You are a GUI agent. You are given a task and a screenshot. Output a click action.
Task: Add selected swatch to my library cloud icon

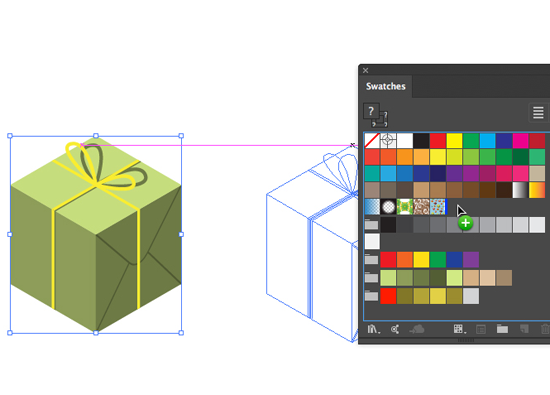pyautogui.click(x=417, y=329)
